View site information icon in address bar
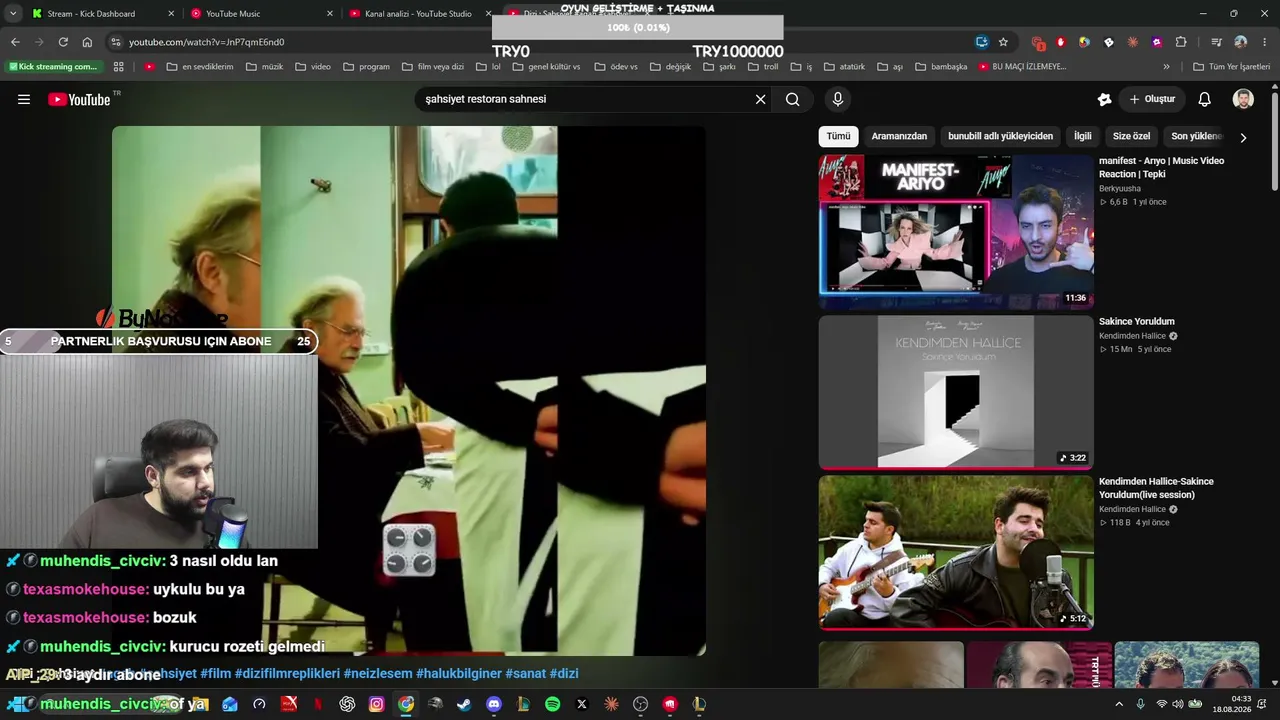Image resolution: width=1280 pixels, height=720 pixels. tap(116, 42)
